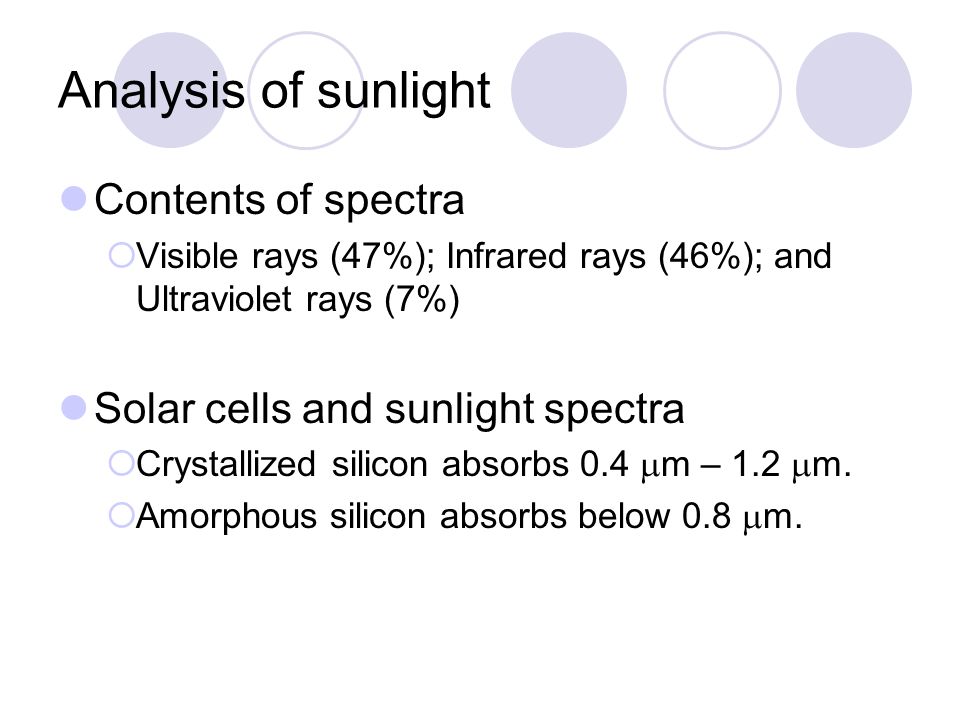Click the slide title 'Analysis of sunlight'
The width and height of the screenshot is (960, 720).
click(x=274, y=91)
